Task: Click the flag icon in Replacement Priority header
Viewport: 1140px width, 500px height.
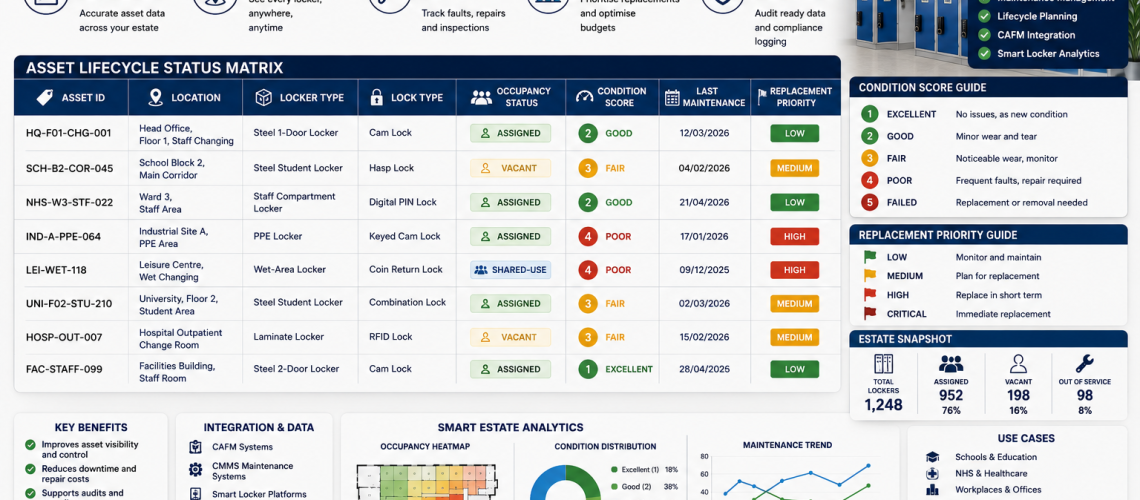Action: (761, 97)
